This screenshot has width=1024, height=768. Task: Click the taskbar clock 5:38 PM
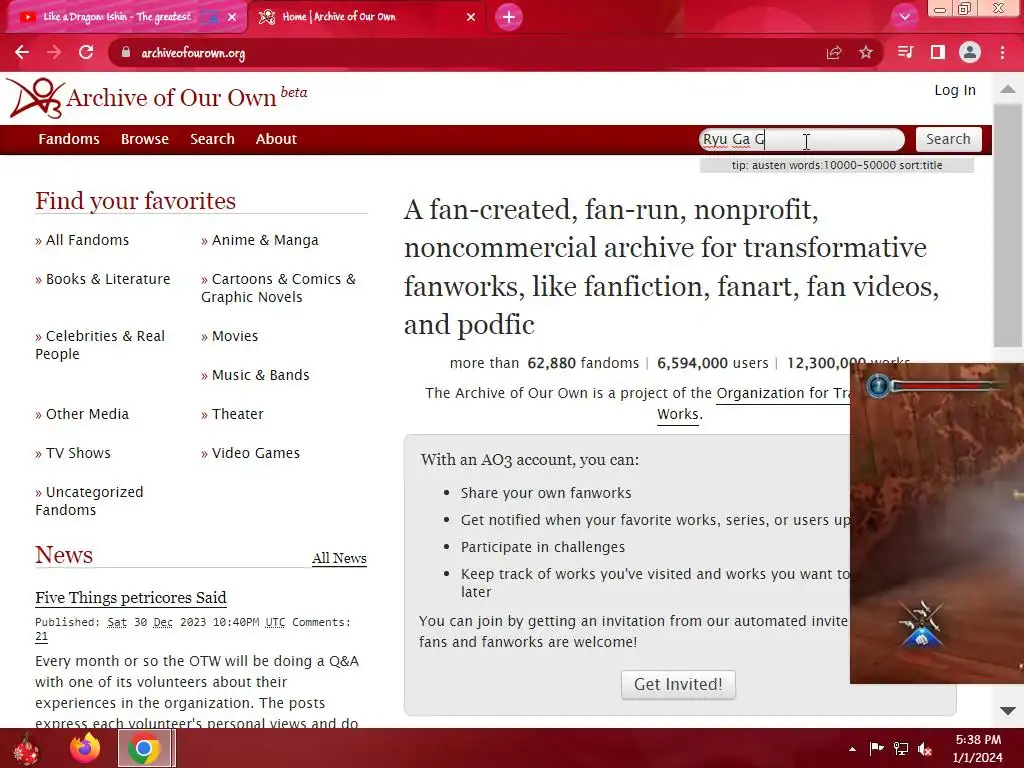[x=978, y=740]
